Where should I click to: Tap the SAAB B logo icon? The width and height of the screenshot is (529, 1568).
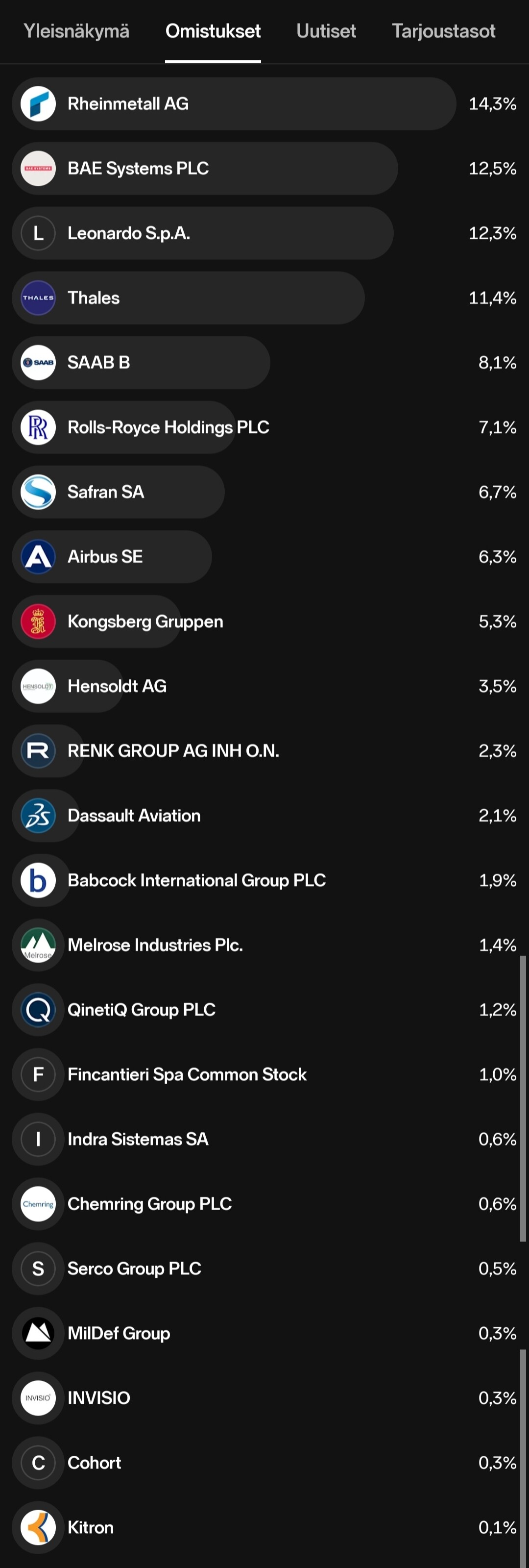[38, 363]
